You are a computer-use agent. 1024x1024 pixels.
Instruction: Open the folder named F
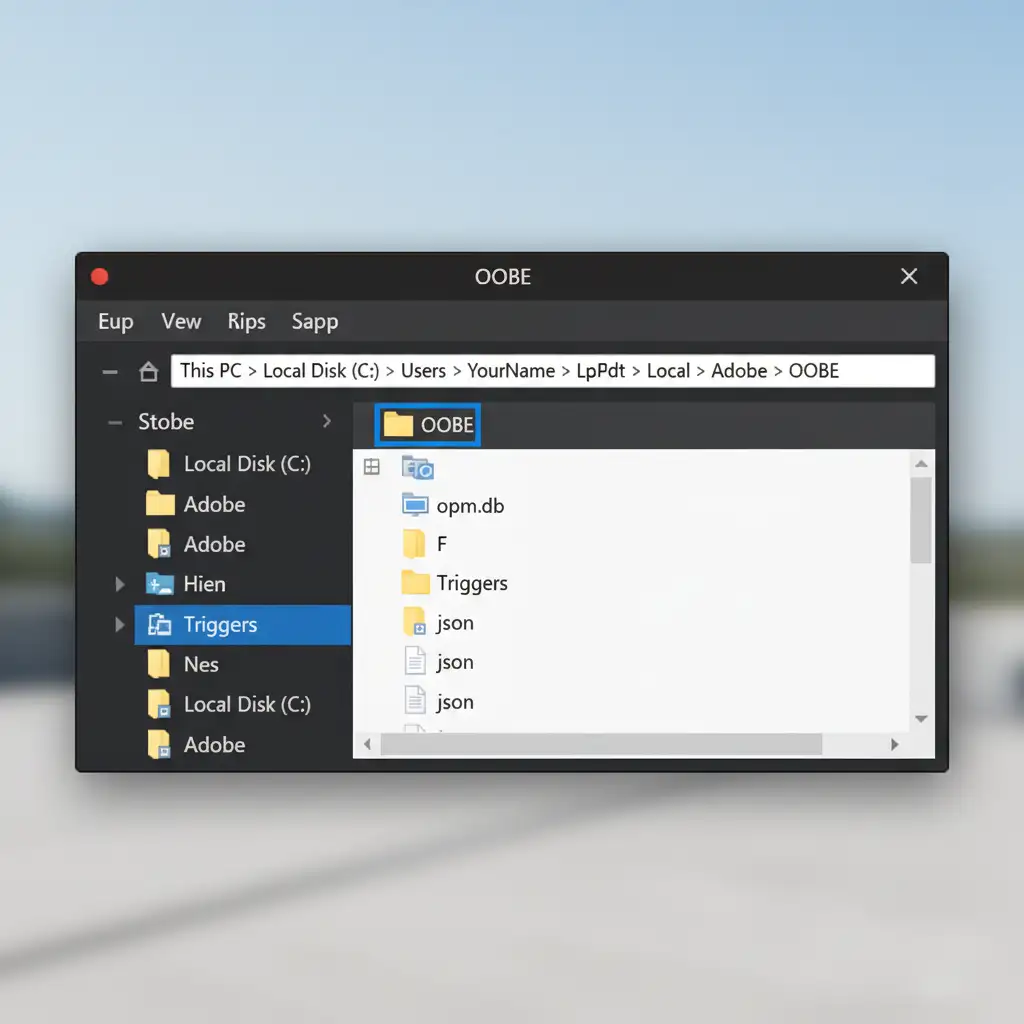pos(441,544)
